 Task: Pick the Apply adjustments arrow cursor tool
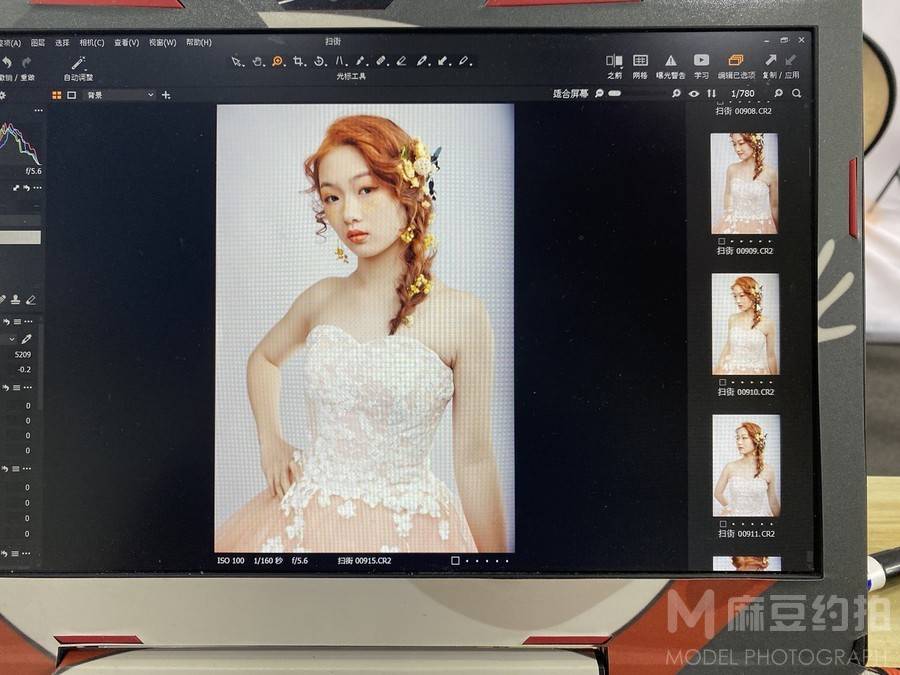pyautogui.click(x=444, y=61)
